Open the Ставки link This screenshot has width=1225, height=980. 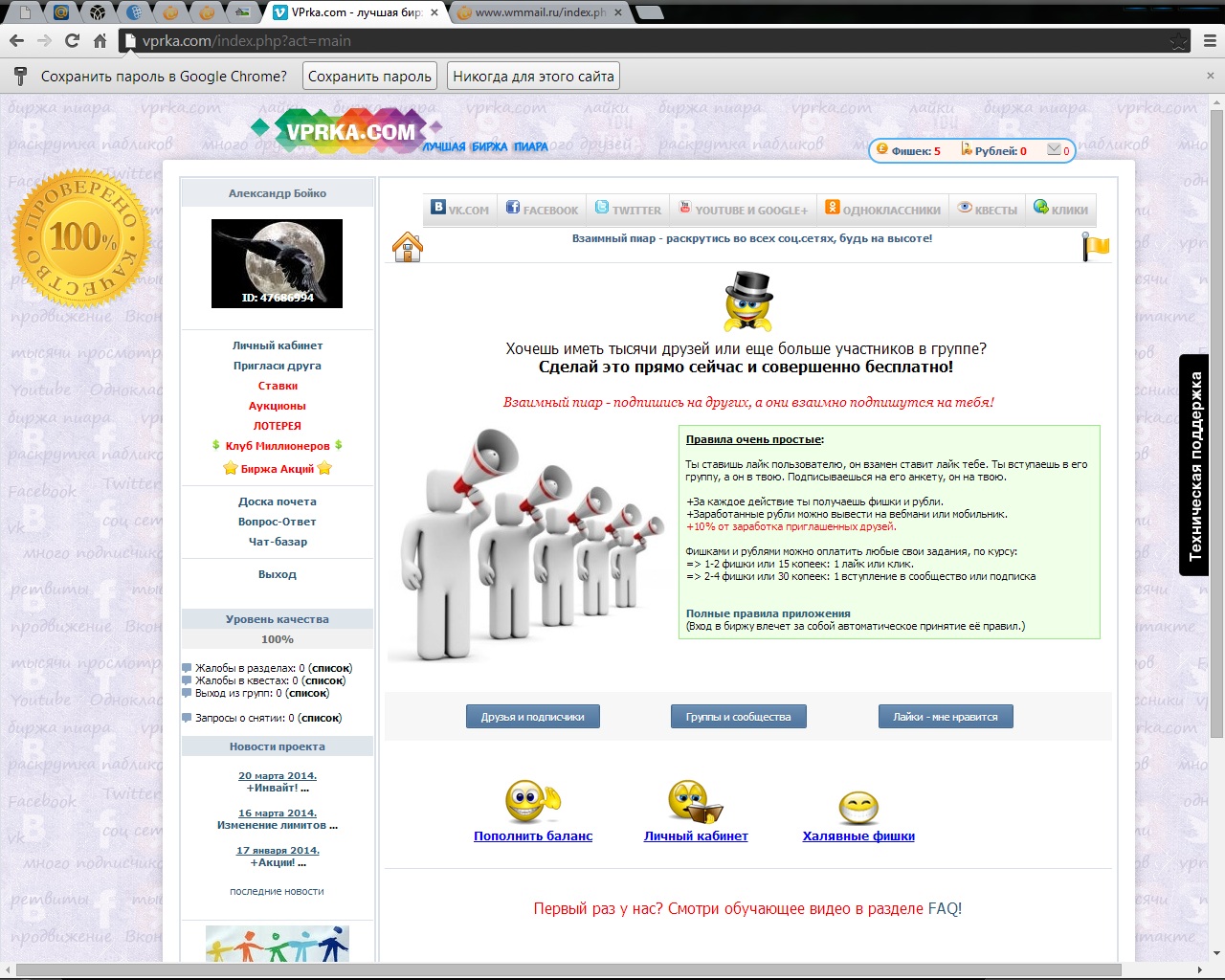tap(278, 386)
